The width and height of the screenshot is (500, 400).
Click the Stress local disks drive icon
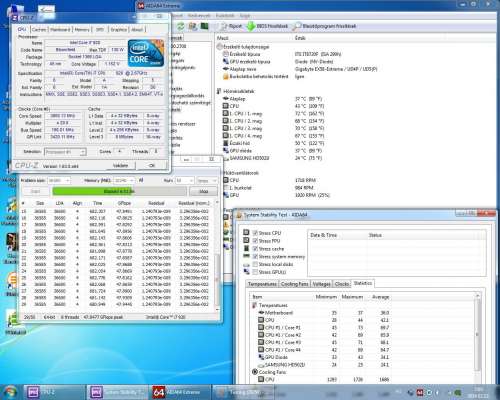pos(246,264)
